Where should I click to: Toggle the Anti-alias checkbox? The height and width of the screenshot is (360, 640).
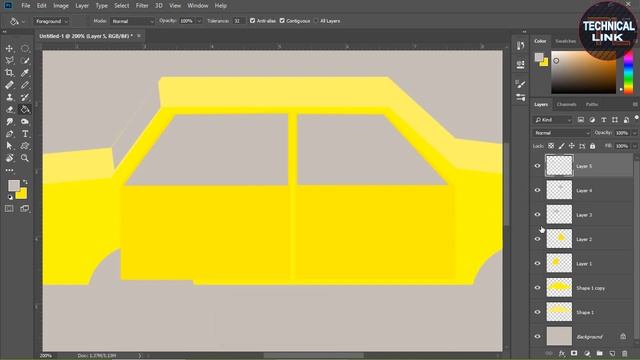tap(252, 21)
